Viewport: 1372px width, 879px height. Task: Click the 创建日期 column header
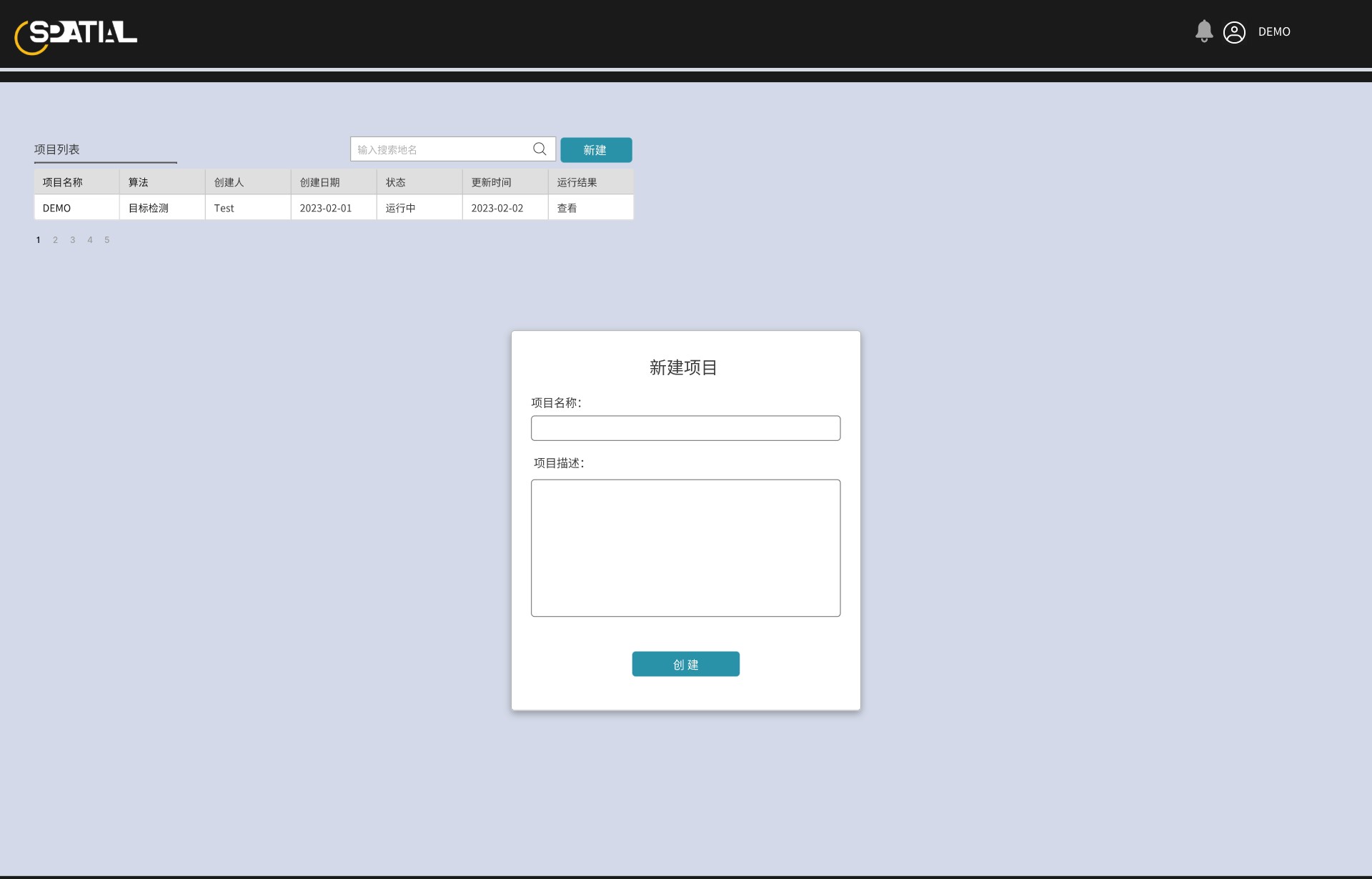[x=334, y=182]
